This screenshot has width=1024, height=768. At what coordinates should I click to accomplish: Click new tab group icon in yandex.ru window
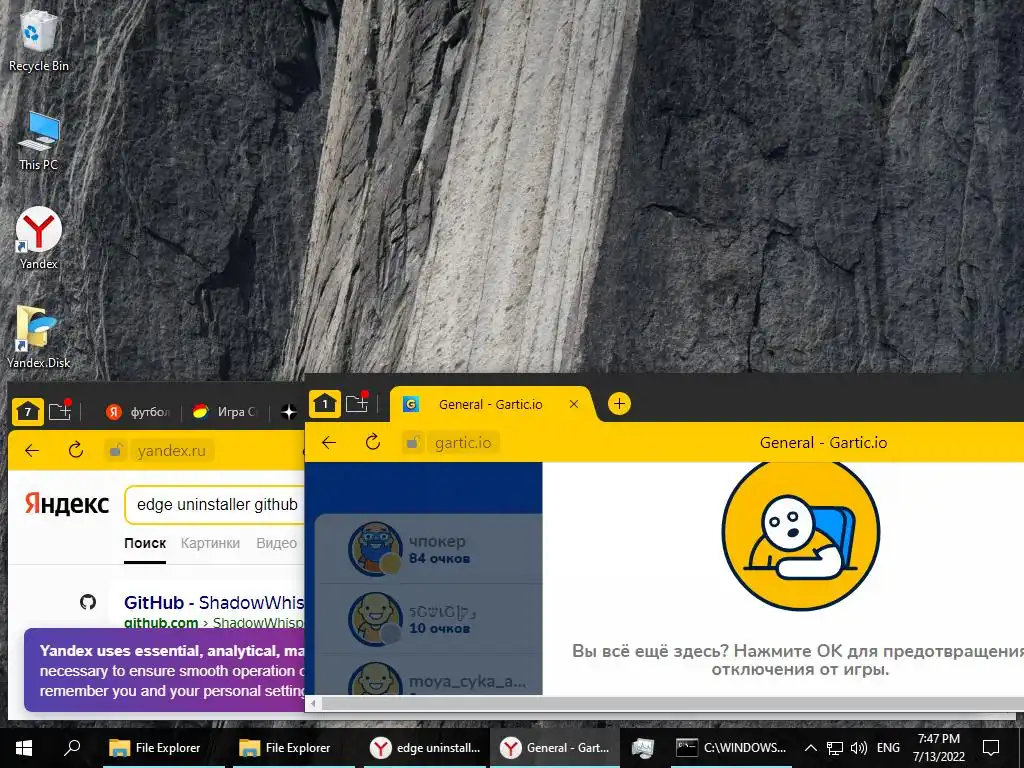tap(60, 411)
